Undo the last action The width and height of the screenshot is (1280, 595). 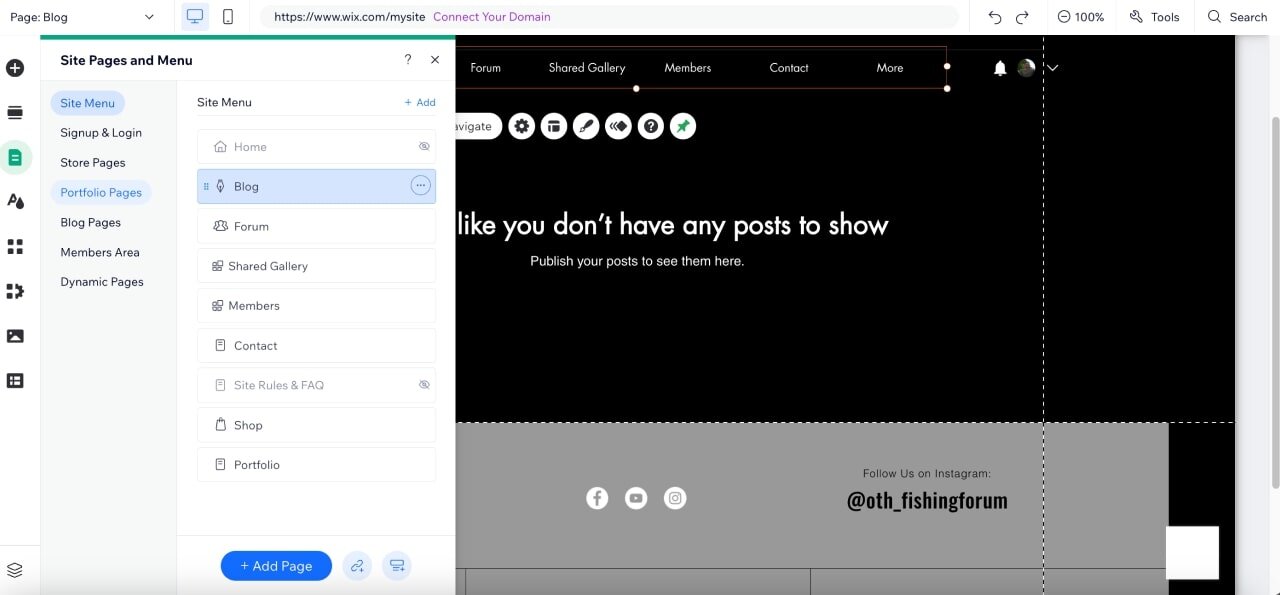(x=994, y=17)
